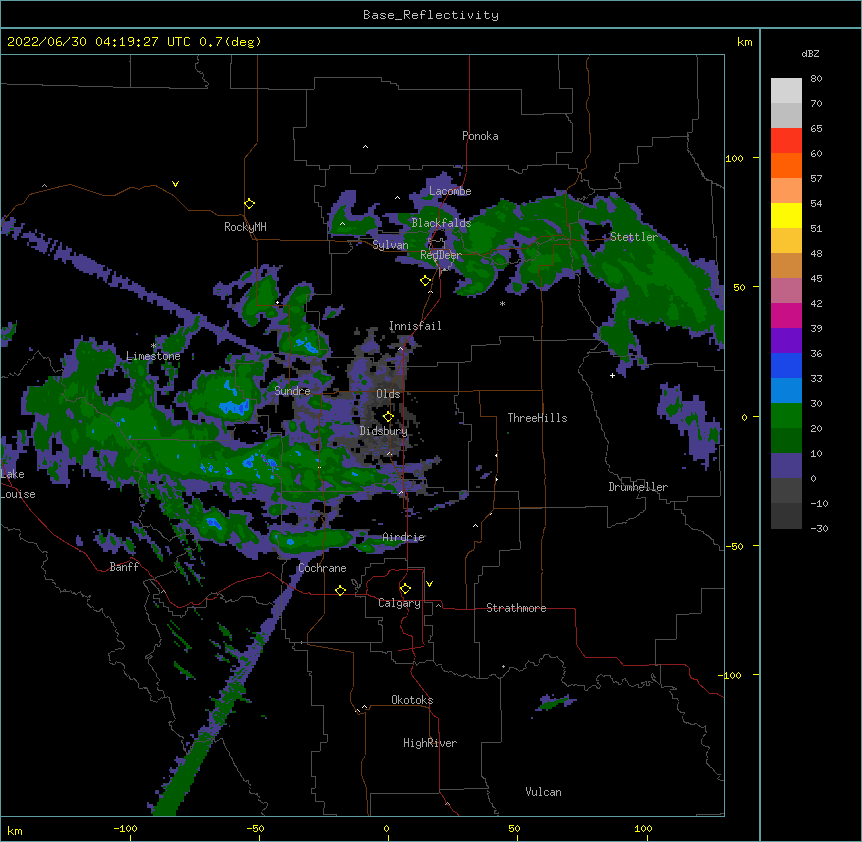Click the yellow v marker northeast of Calgary

429,584
